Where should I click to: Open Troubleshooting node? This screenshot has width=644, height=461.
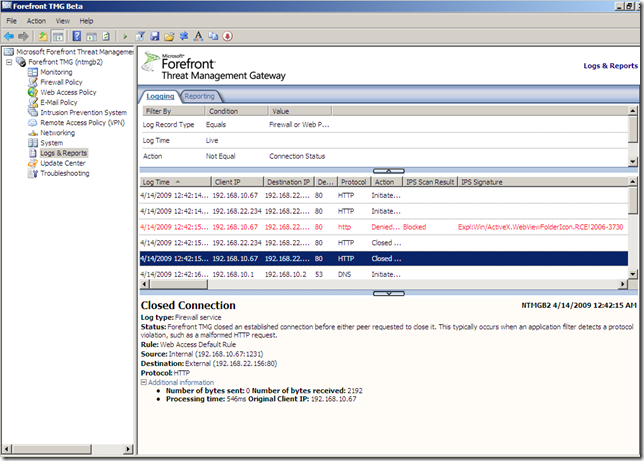pyautogui.click(x=64, y=173)
